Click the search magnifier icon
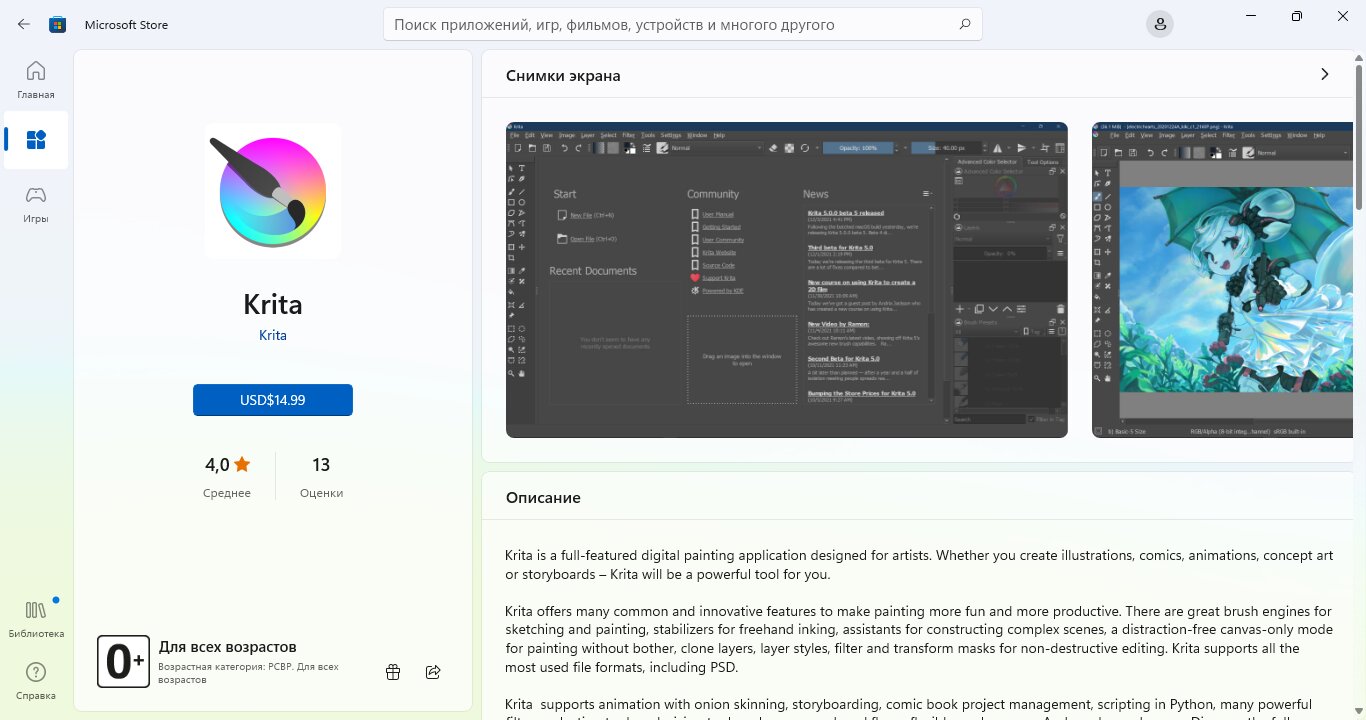The height and width of the screenshot is (720, 1366). click(964, 24)
